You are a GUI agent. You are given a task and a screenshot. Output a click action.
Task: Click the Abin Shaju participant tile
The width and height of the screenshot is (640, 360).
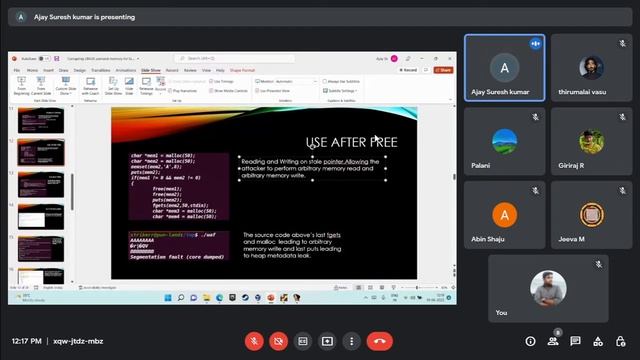coord(504,215)
